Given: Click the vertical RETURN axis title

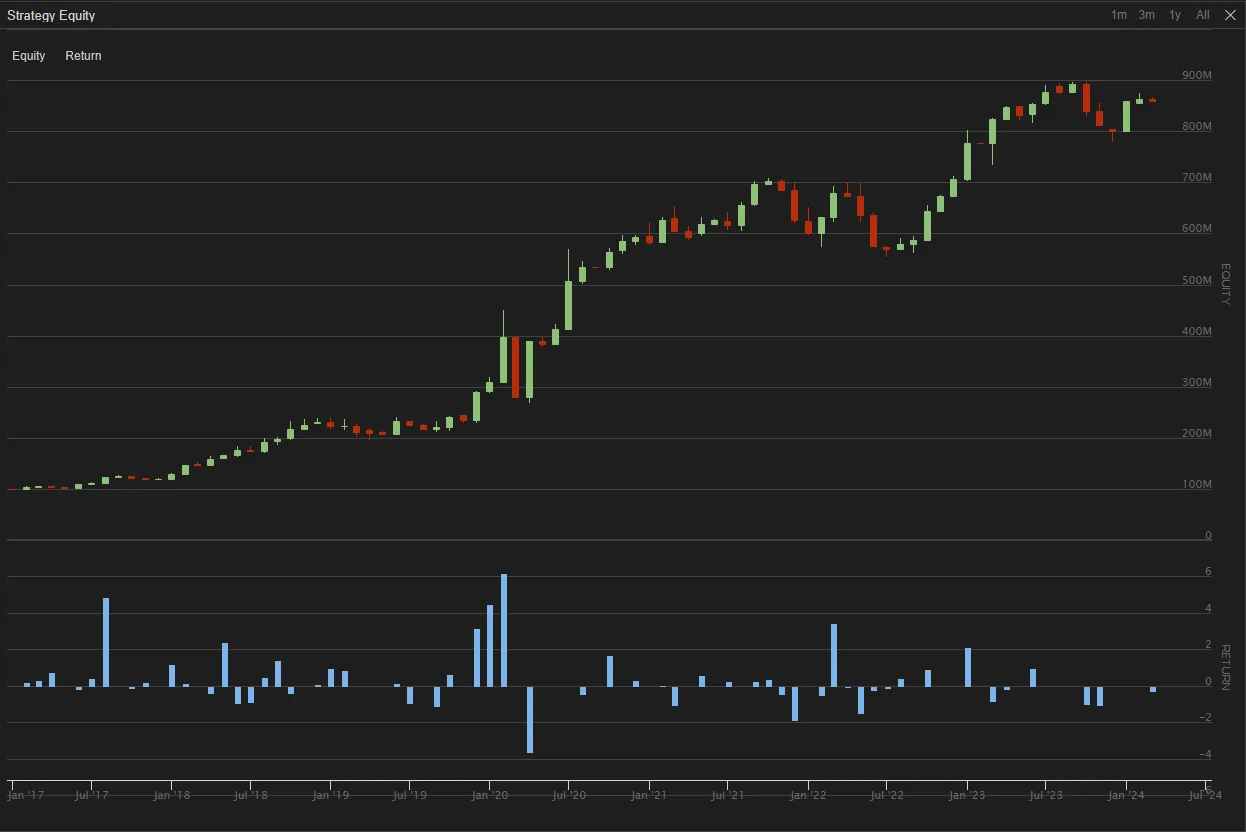Looking at the screenshot, I should [x=1226, y=666].
